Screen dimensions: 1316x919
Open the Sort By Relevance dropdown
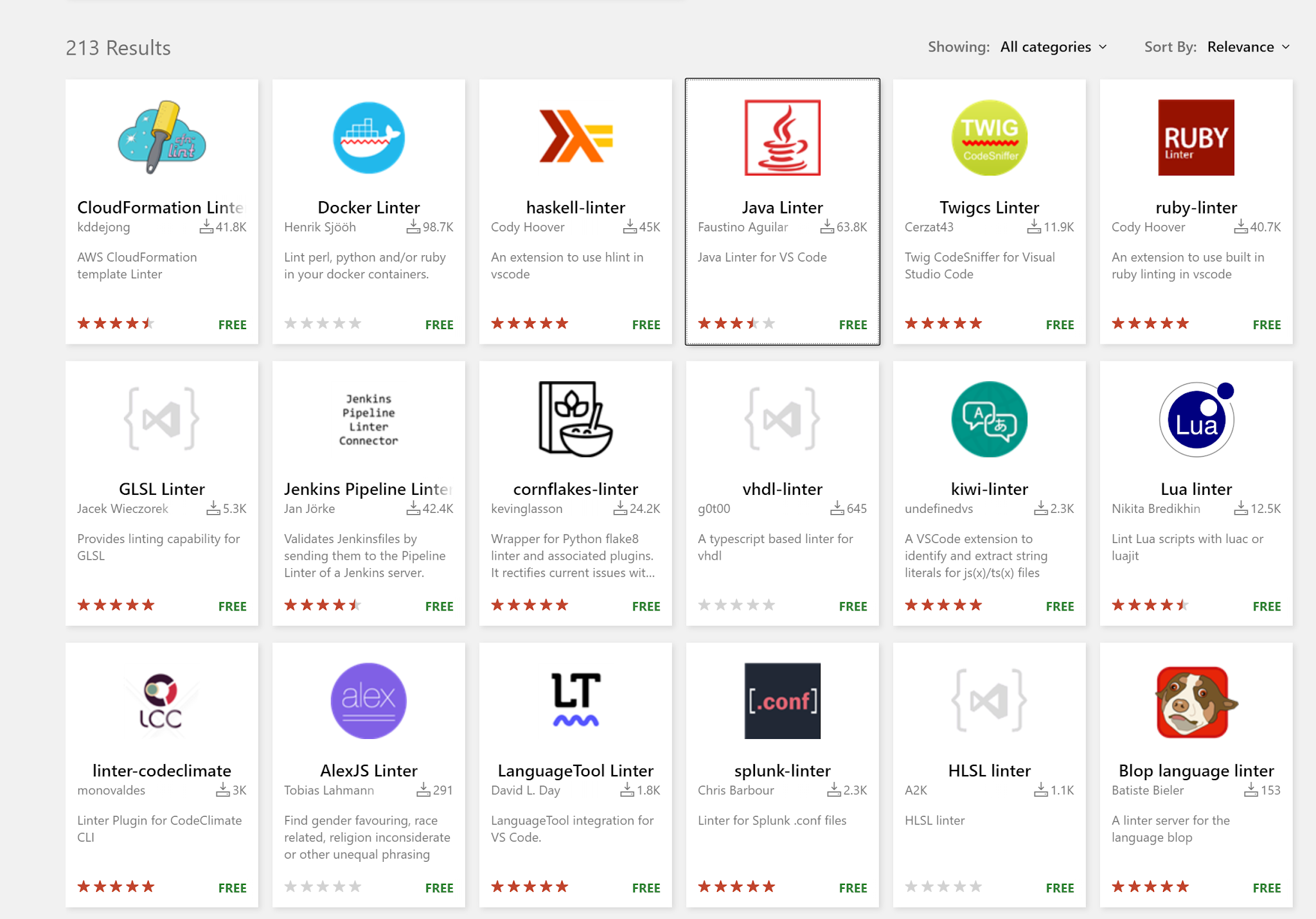(1248, 47)
